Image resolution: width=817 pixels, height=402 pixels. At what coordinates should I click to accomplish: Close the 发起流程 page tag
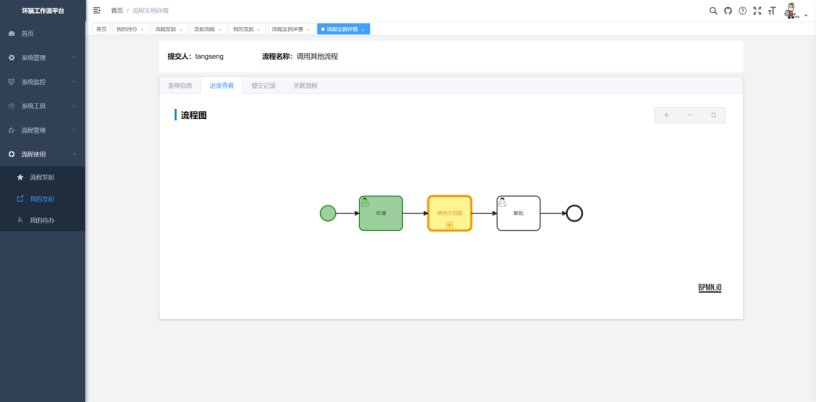click(x=220, y=30)
